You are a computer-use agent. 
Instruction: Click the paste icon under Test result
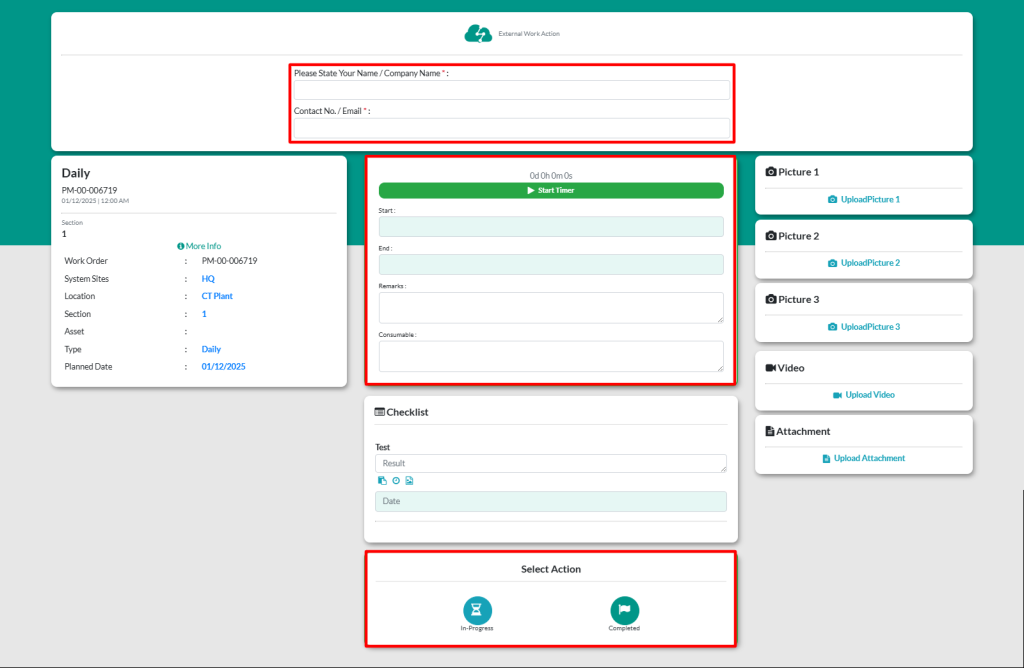pos(382,481)
